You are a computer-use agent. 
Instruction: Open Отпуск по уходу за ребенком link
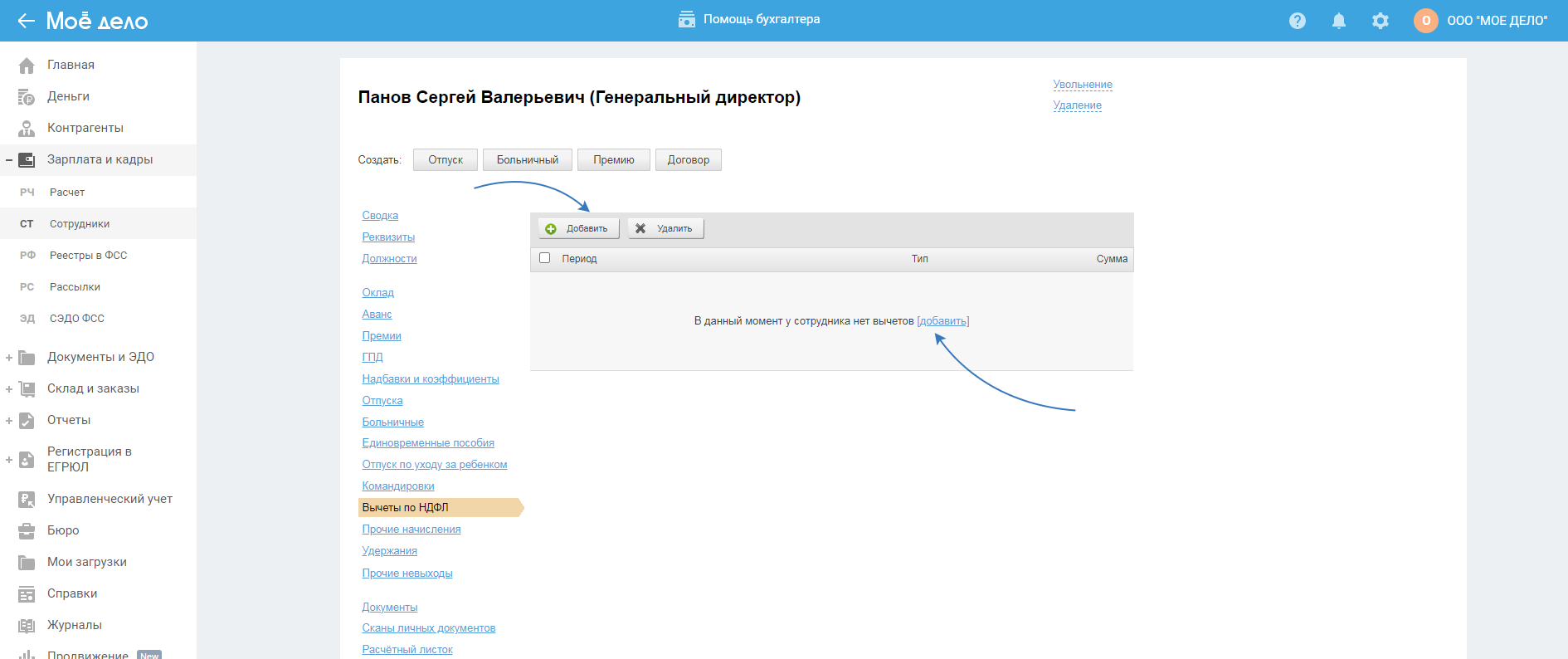pos(435,464)
